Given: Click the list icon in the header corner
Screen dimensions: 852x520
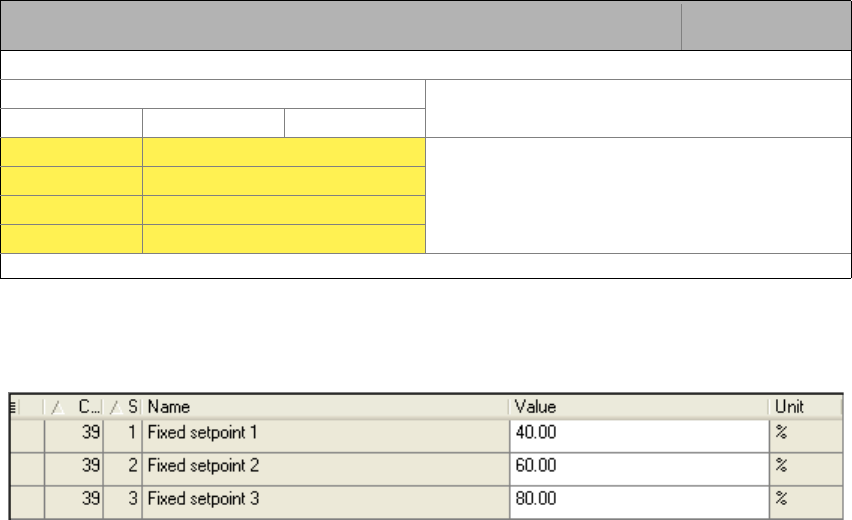Looking at the screenshot, I should 14,407.
